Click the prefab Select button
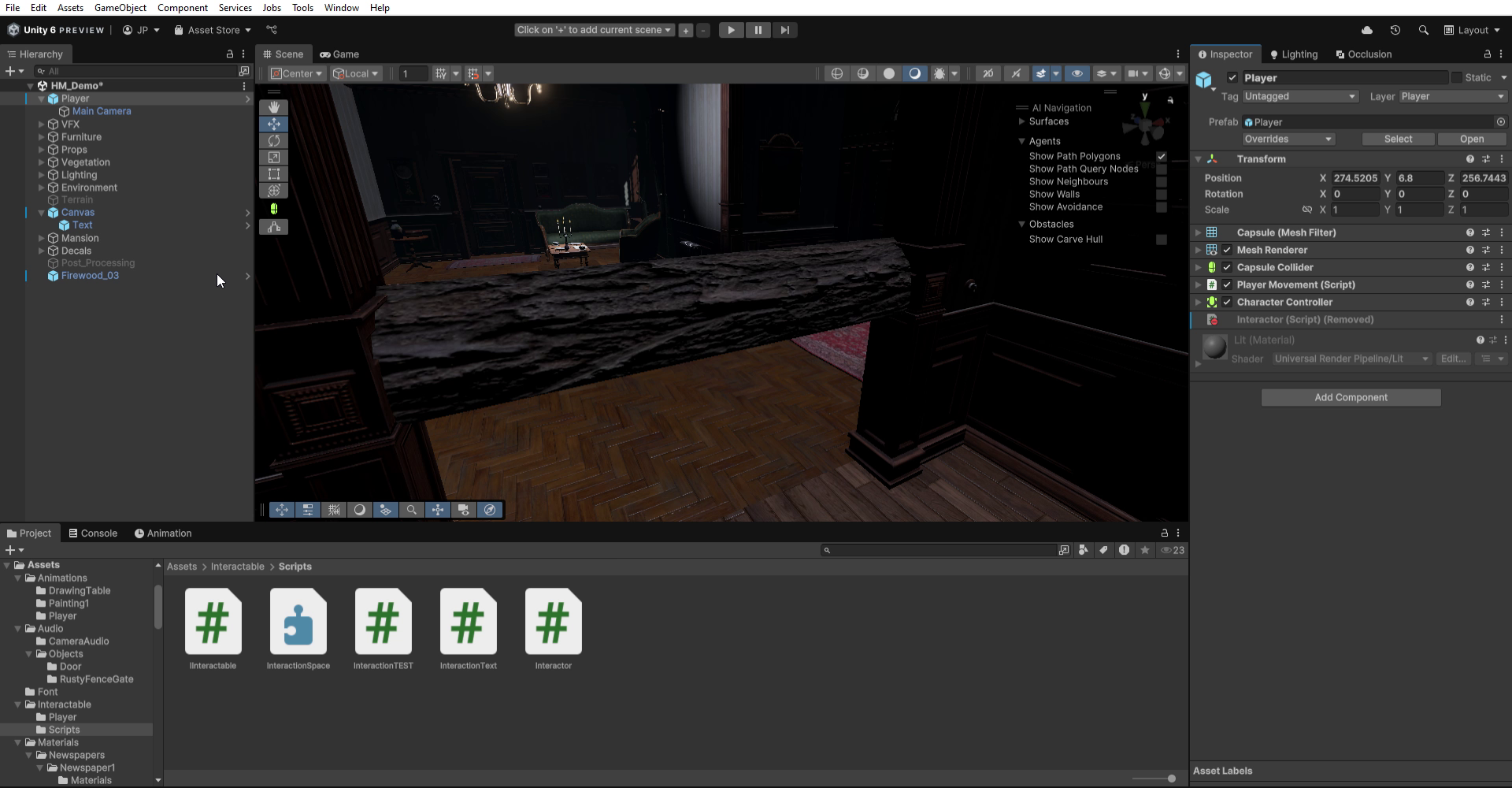The image size is (1512, 788). click(1398, 139)
